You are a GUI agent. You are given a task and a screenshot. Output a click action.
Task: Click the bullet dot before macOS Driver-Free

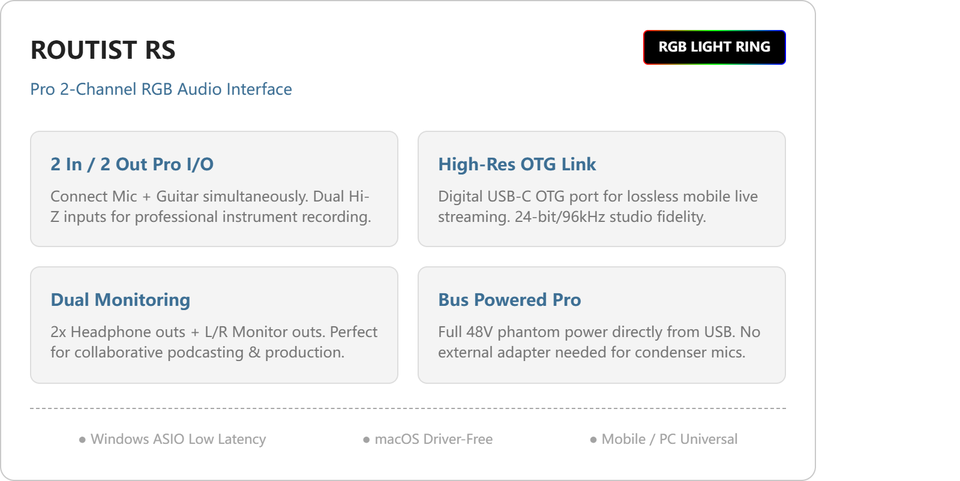366,440
